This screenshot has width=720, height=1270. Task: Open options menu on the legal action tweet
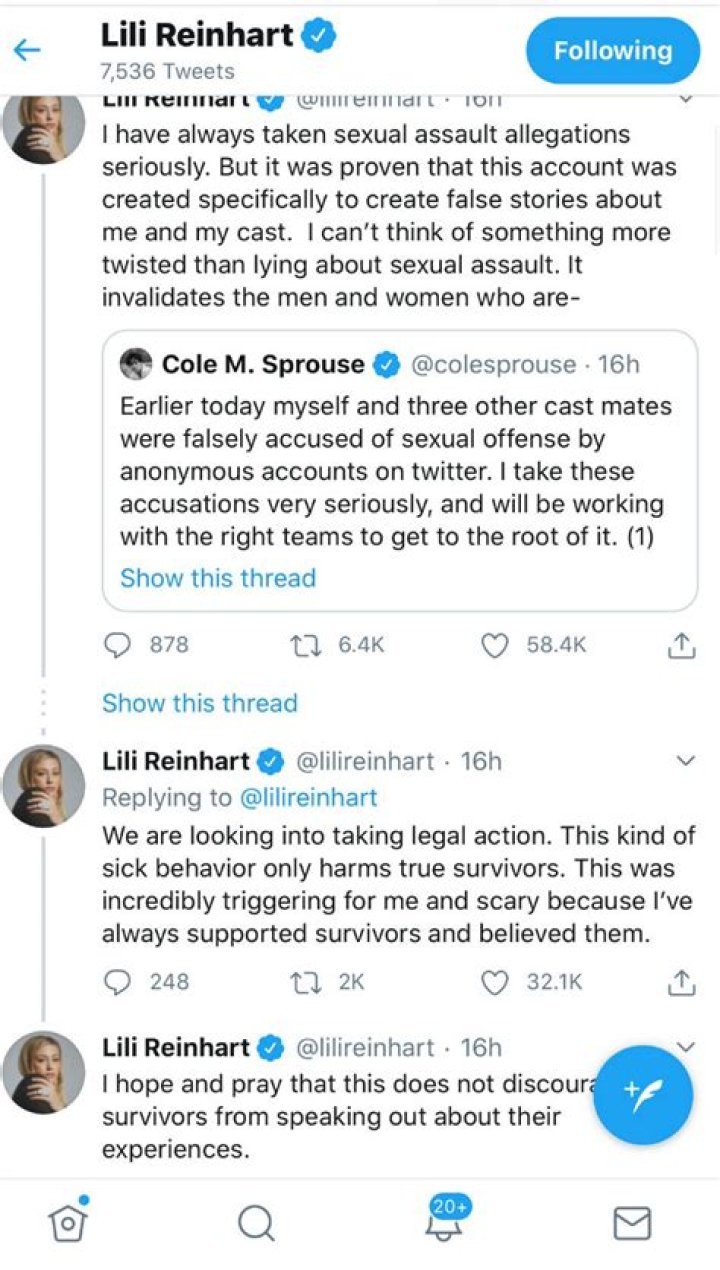click(x=687, y=760)
